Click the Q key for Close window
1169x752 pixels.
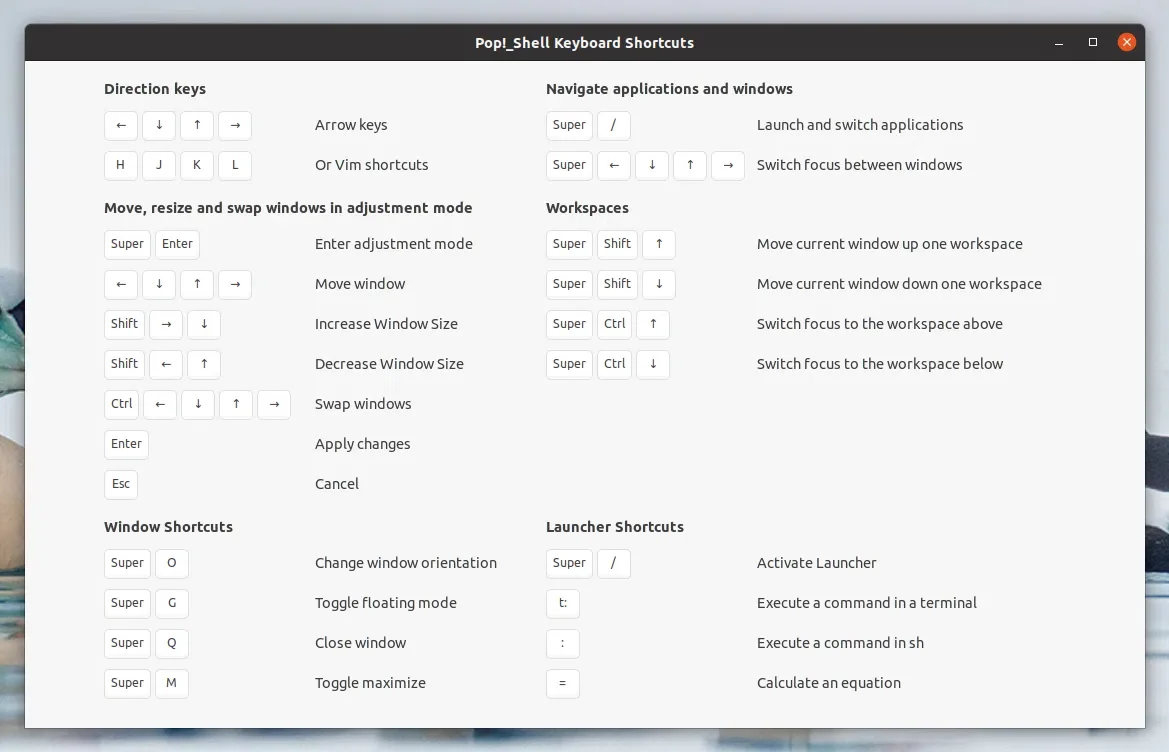tap(171, 643)
